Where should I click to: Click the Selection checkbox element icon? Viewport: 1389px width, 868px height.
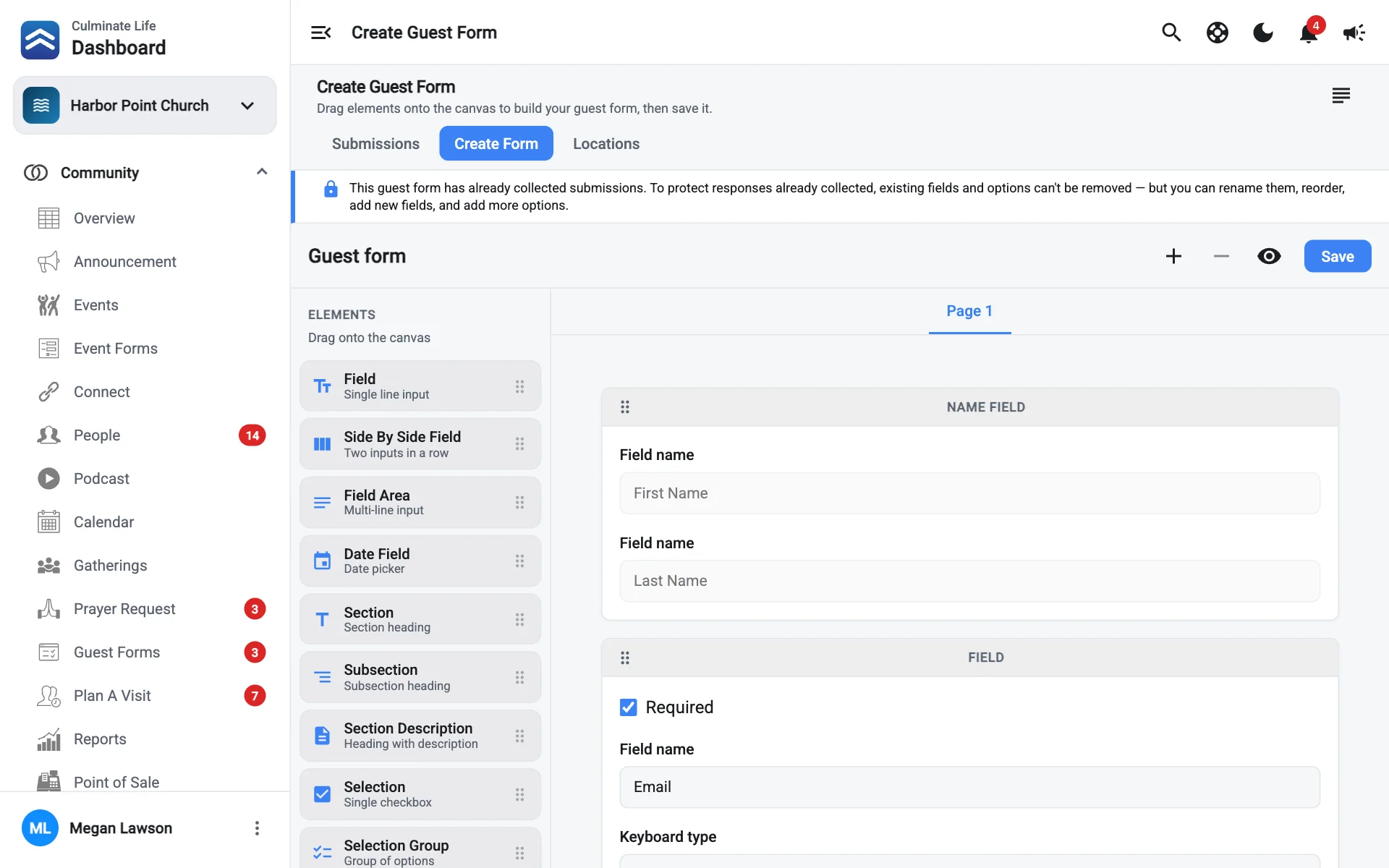tap(322, 794)
